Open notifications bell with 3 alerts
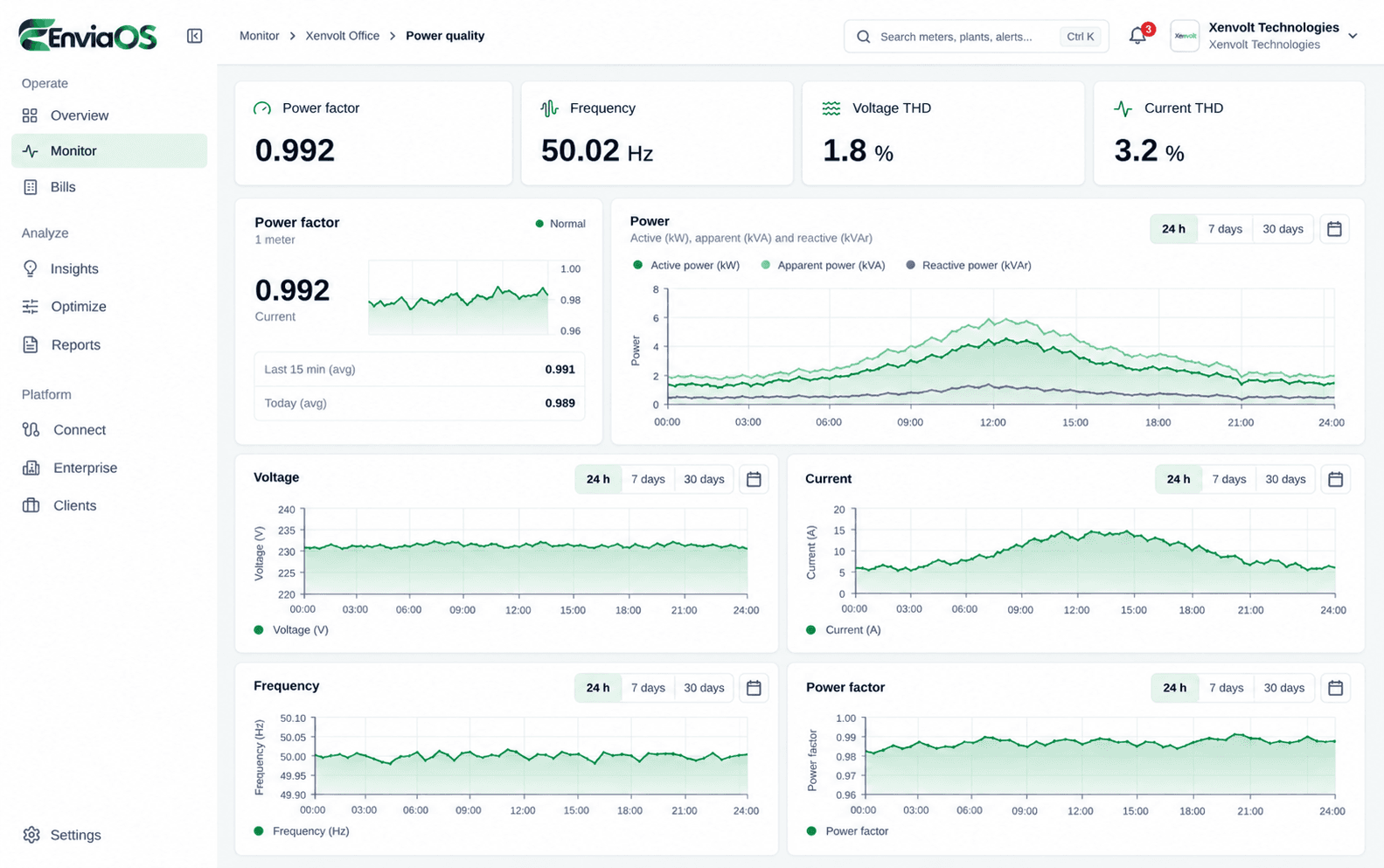This screenshot has width=1384, height=868. click(1137, 36)
